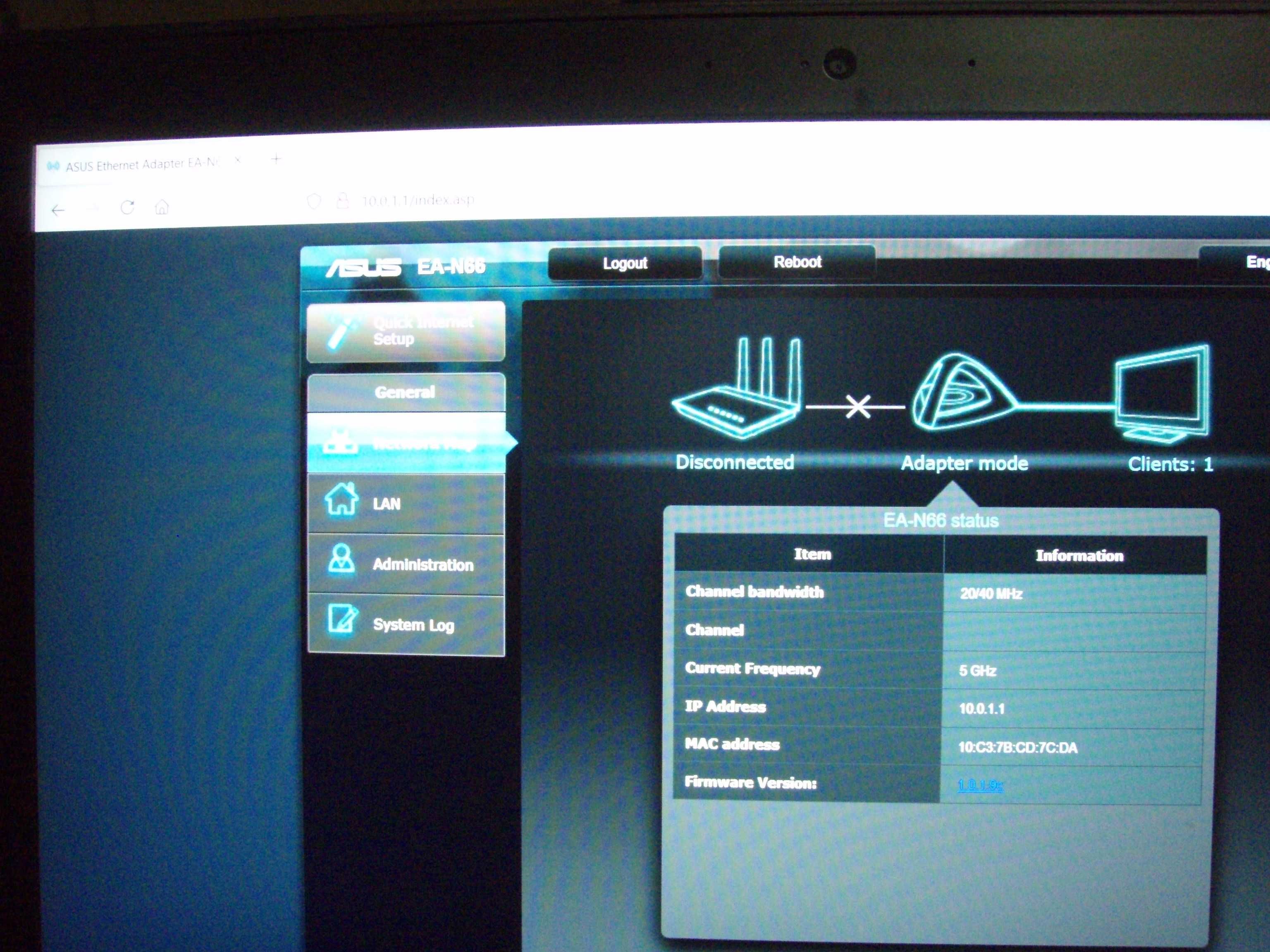
Task: Click the ASUS logo
Action: pos(363,267)
